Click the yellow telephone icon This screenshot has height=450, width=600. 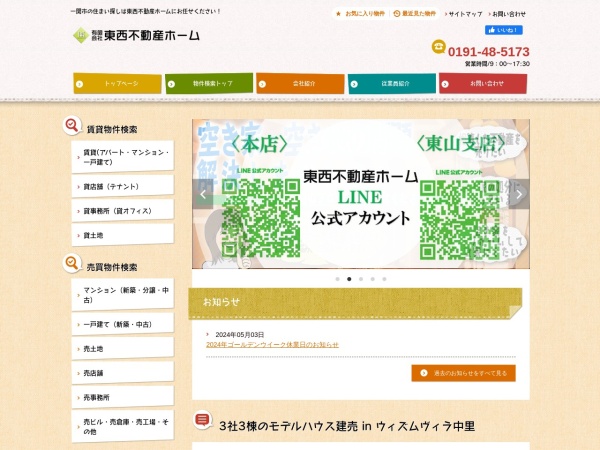tap(439, 47)
